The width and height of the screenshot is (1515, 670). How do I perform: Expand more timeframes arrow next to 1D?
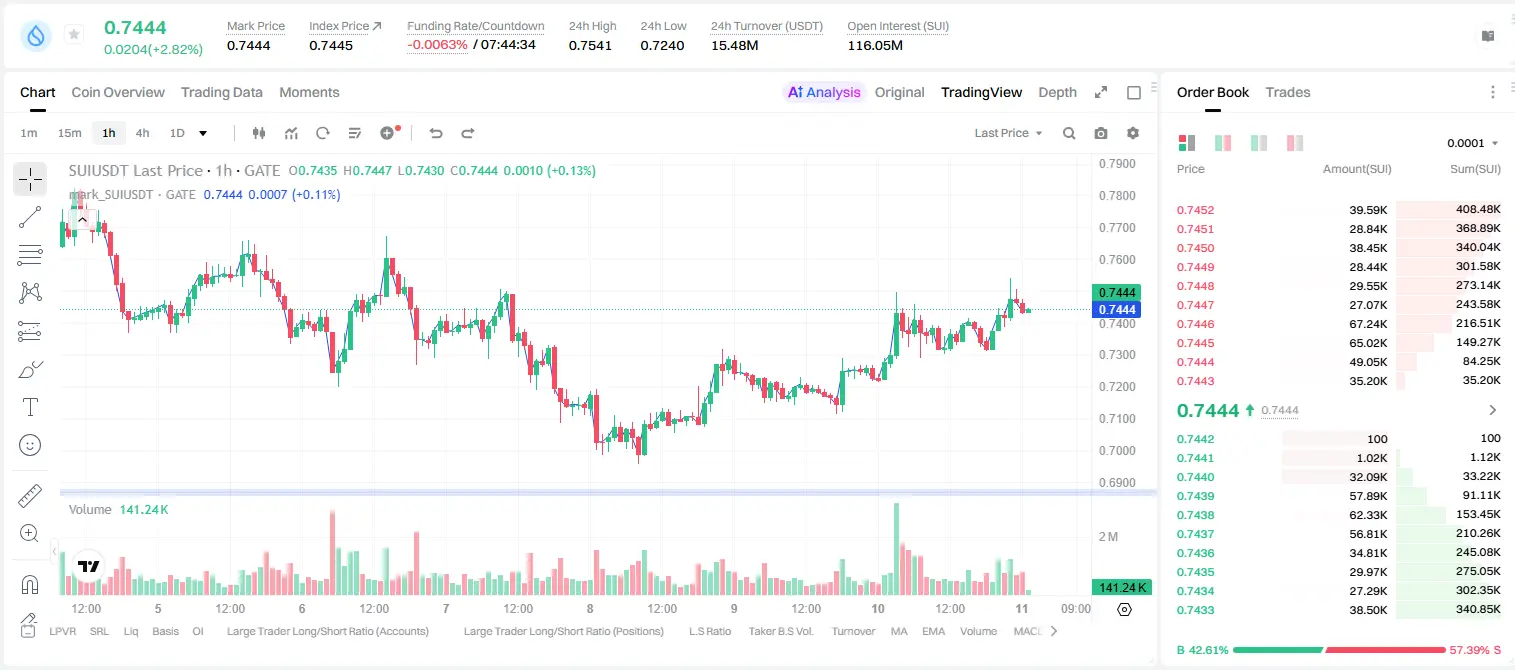coord(203,133)
